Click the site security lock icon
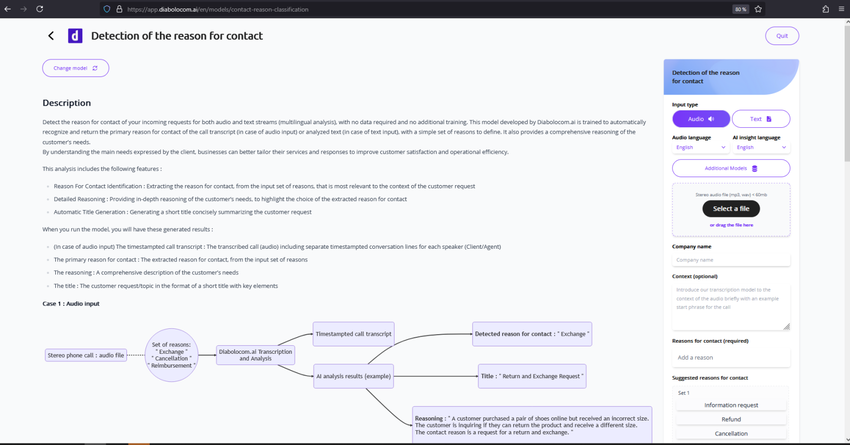The image size is (850, 445). click(x=119, y=9)
